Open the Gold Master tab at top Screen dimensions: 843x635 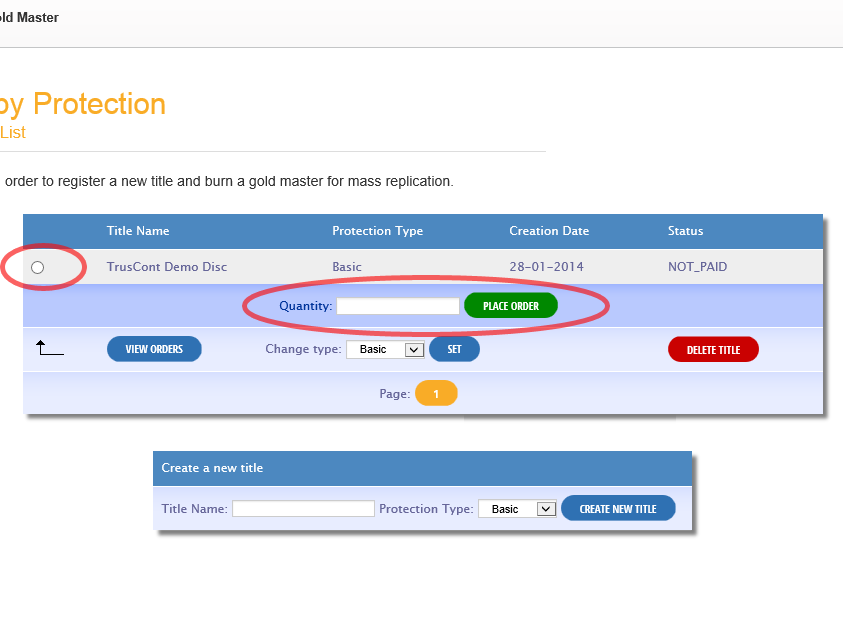click(30, 18)
